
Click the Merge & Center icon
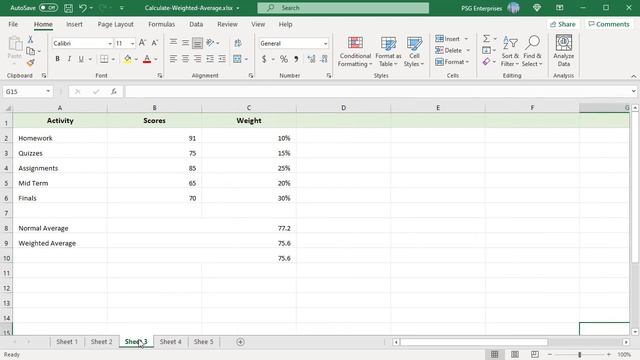coord(238,59)
